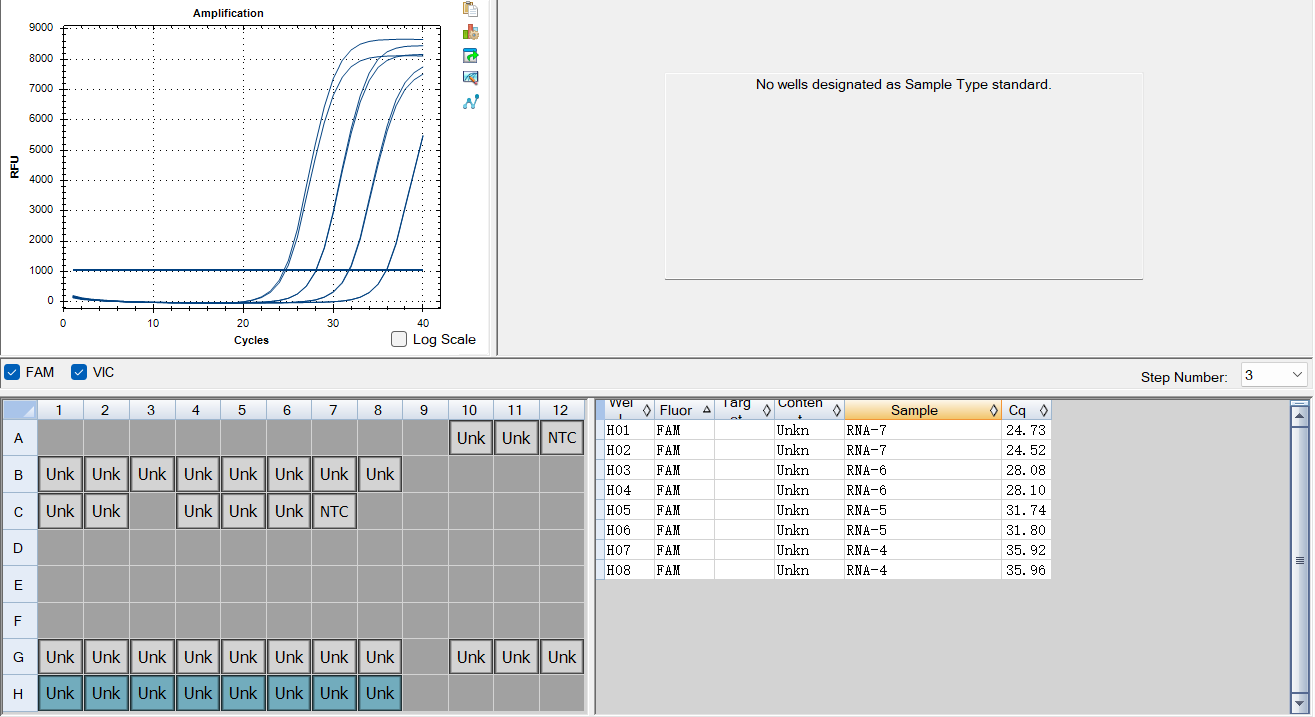The width and height of the screenshot is (1315, 717).
Task: Toggle the Log Scale checkbox
Action: pos(399,339)
